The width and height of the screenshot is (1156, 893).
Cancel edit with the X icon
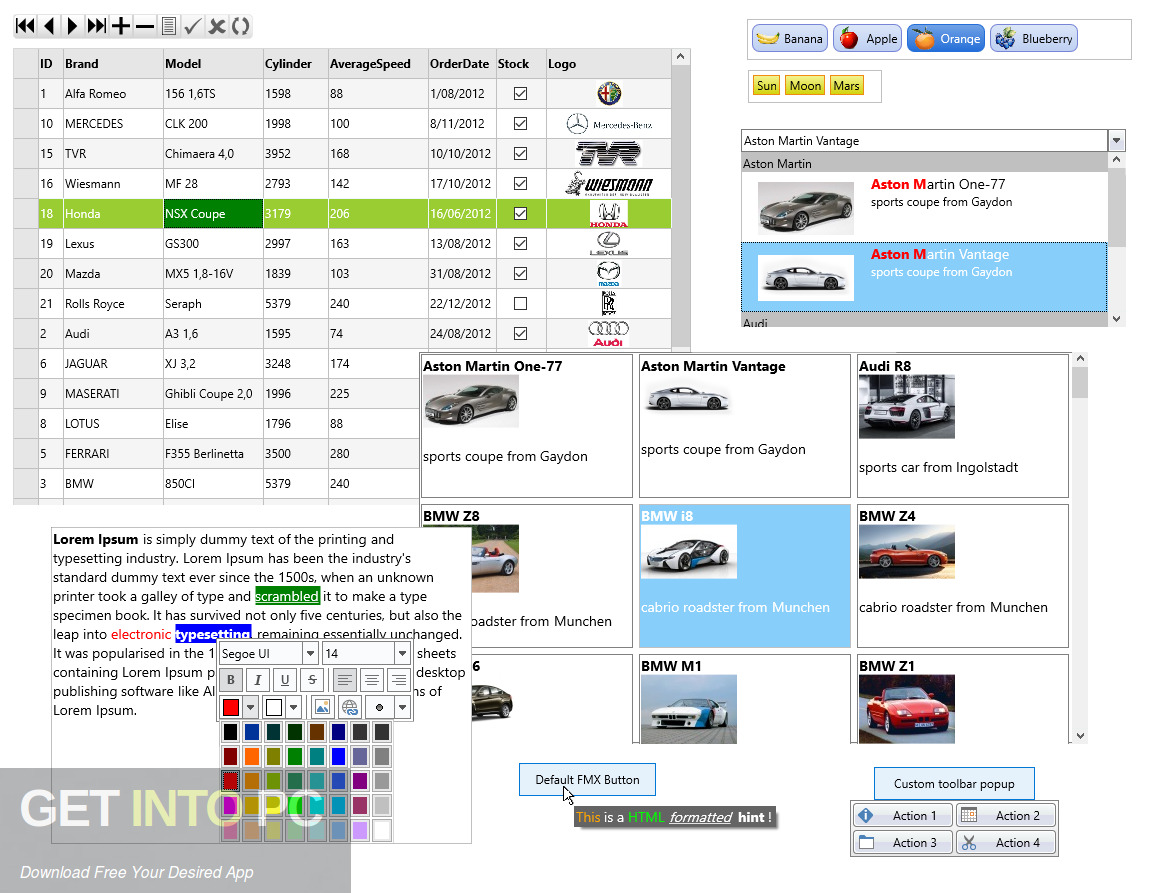point(217,26)
